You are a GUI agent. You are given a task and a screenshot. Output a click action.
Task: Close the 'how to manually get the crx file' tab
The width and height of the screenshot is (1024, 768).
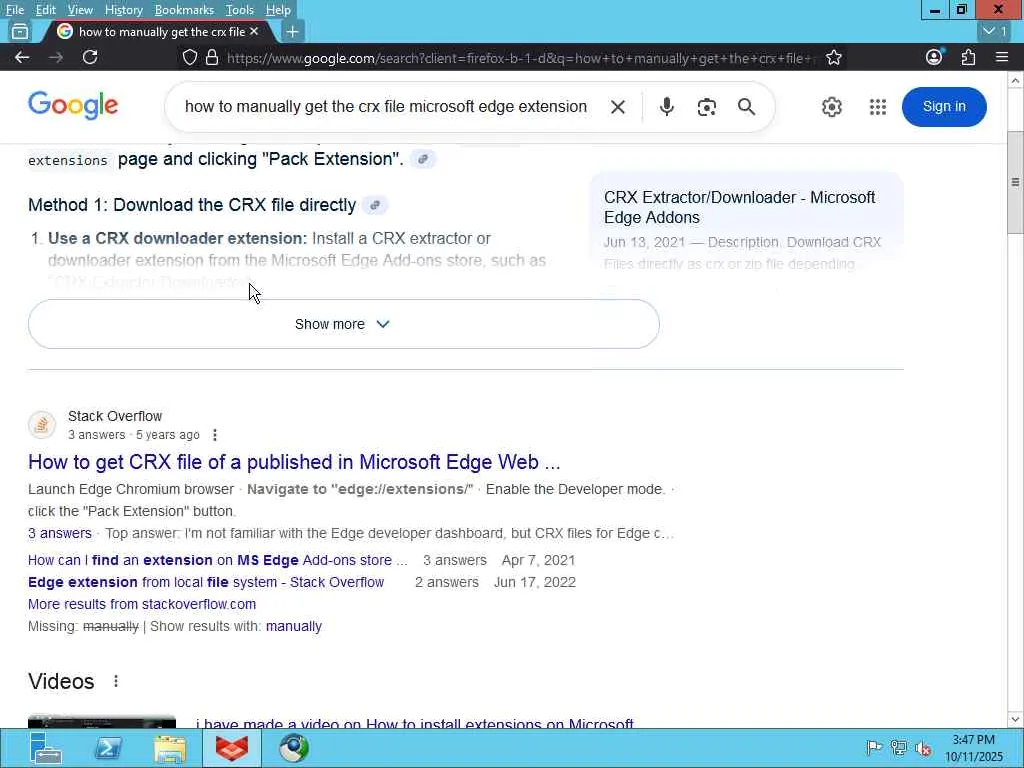coord(254,31)
